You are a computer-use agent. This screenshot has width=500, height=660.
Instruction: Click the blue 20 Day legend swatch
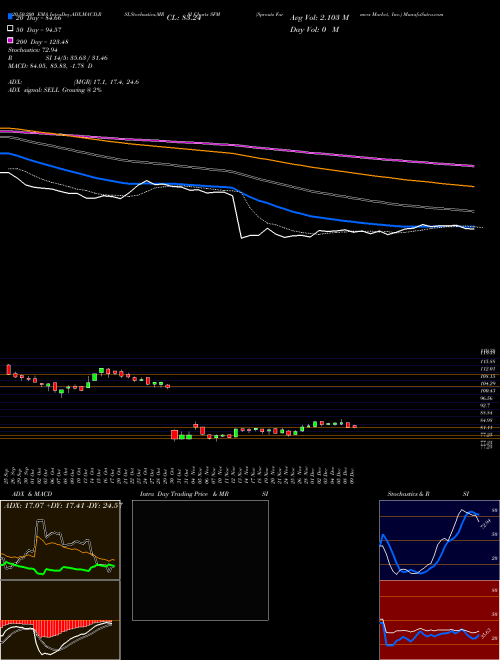(10, 17)
